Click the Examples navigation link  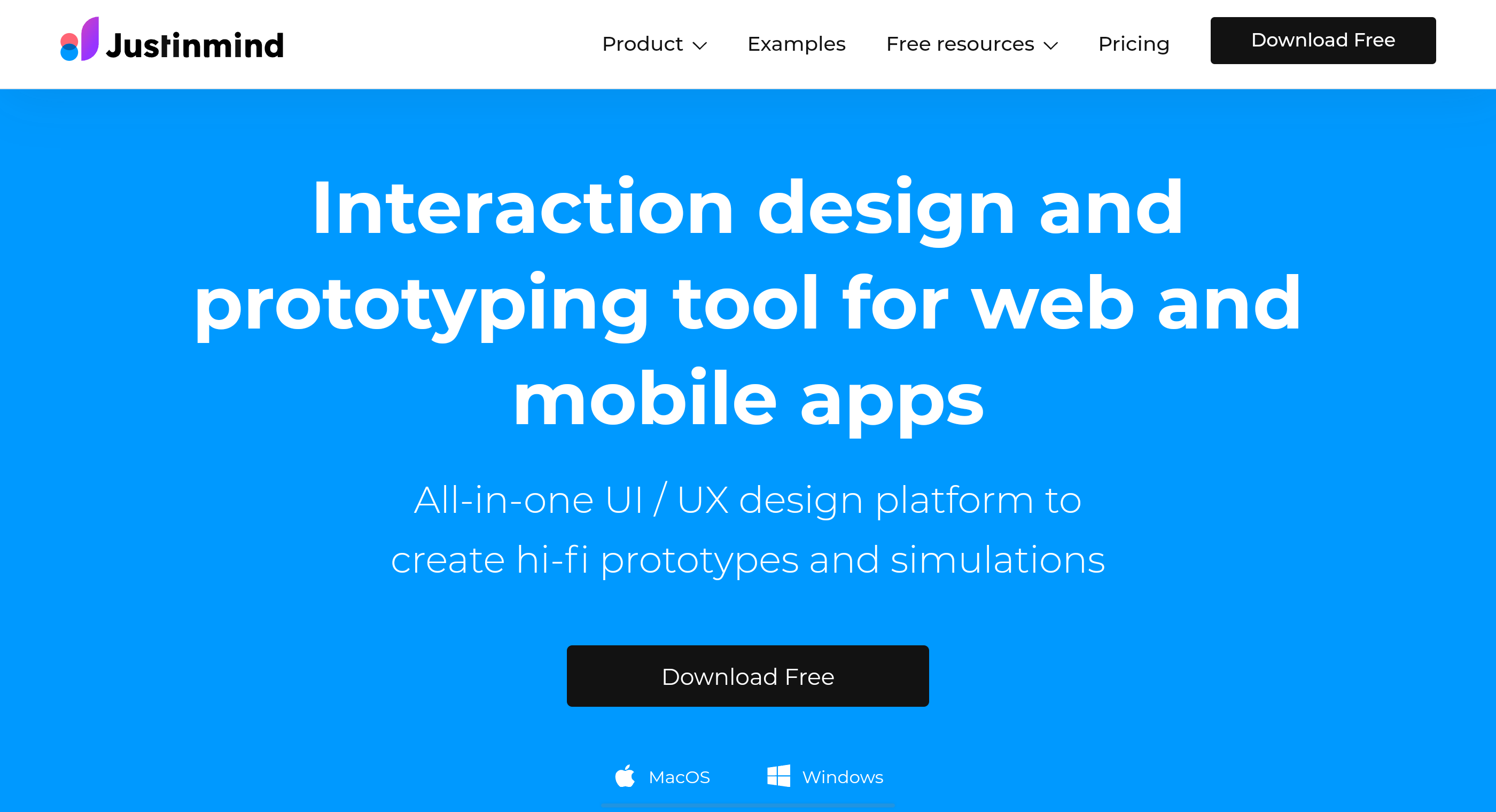(796, 44)
